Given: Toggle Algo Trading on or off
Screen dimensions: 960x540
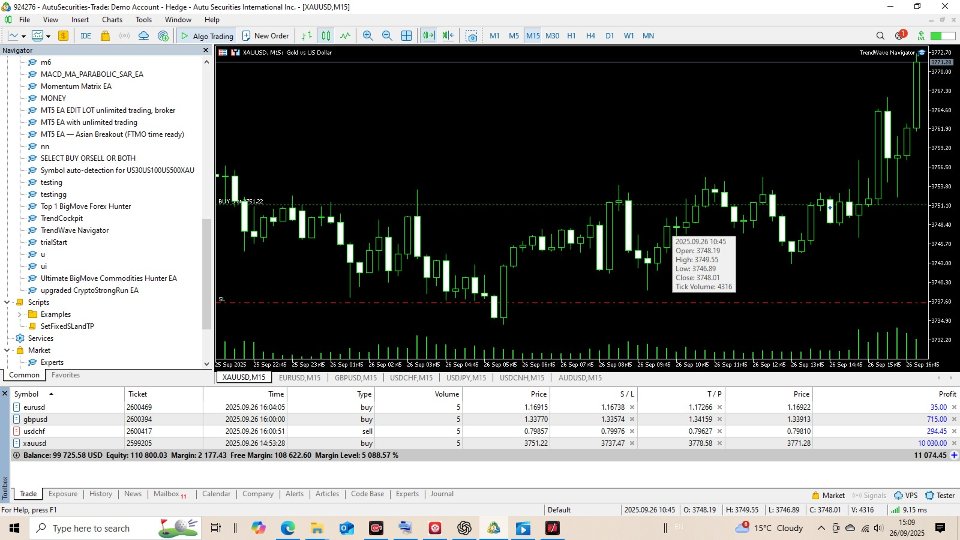Looking at the screenshot, I should pos(206,36).
